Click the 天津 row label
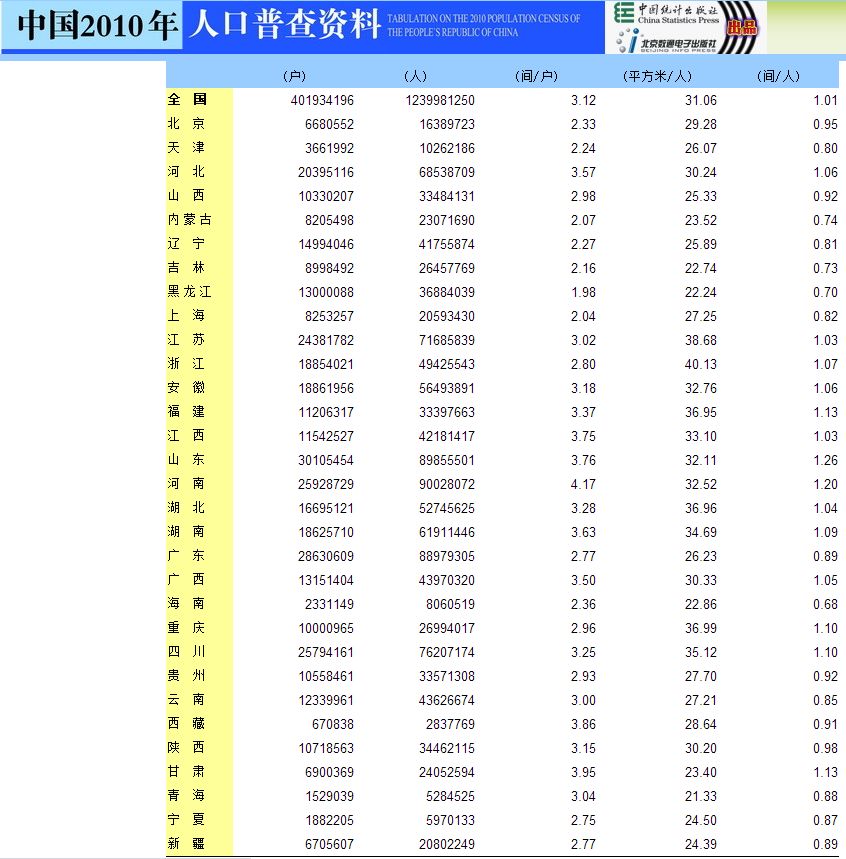Image resolution: width=846 pixels, height=859 pixels. pos(186,147)
